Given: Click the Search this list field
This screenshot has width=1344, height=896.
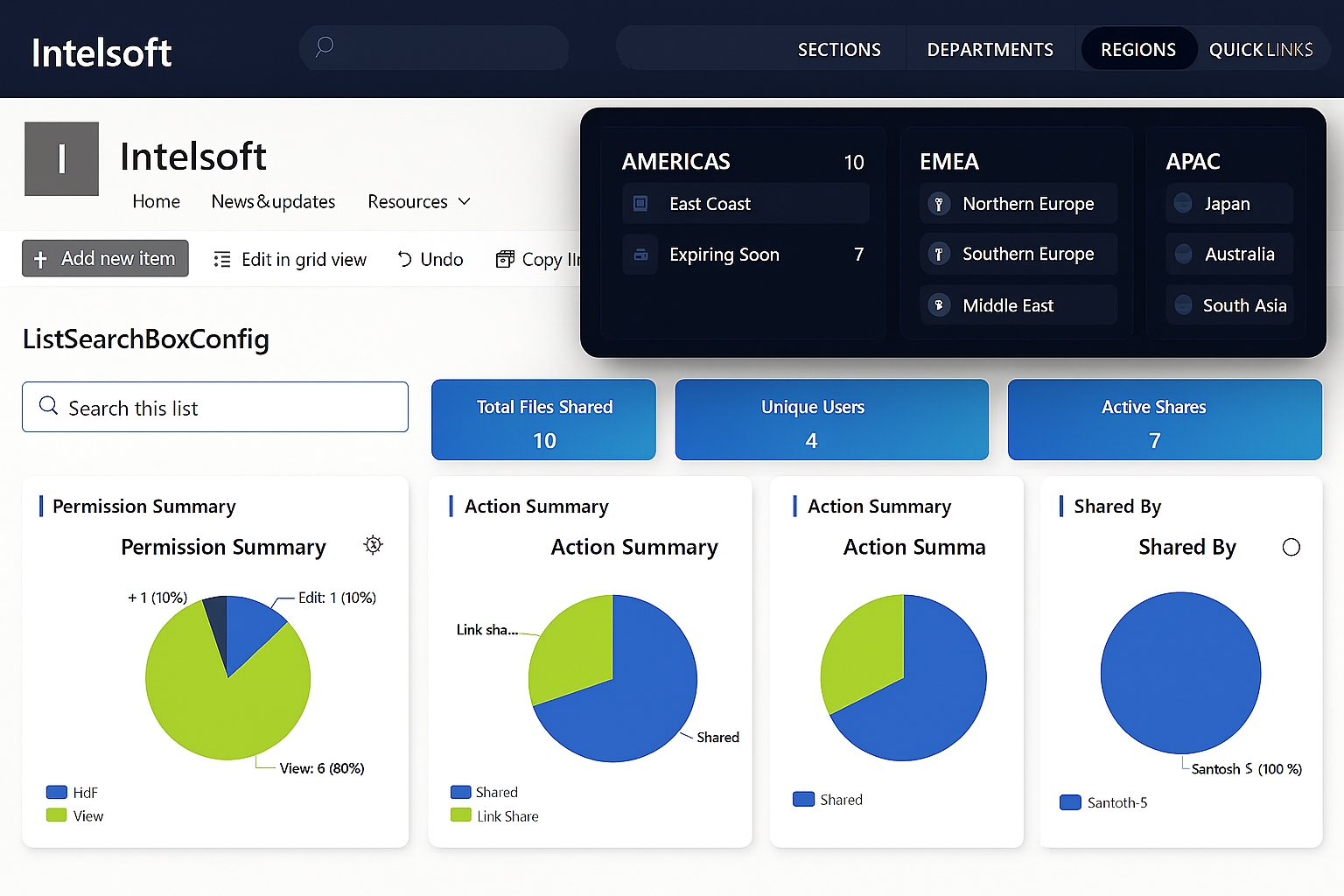Looking at the screenshot, I should [215, 408].
